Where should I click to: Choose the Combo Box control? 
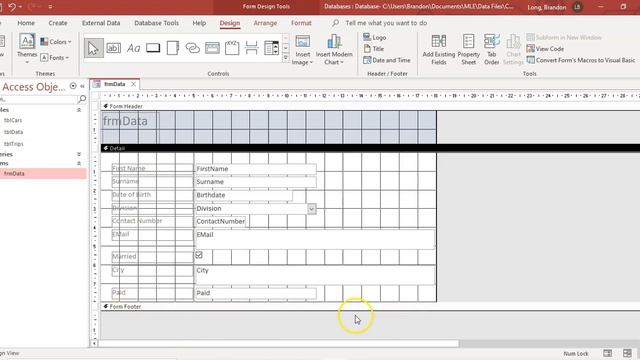[271, 48]
